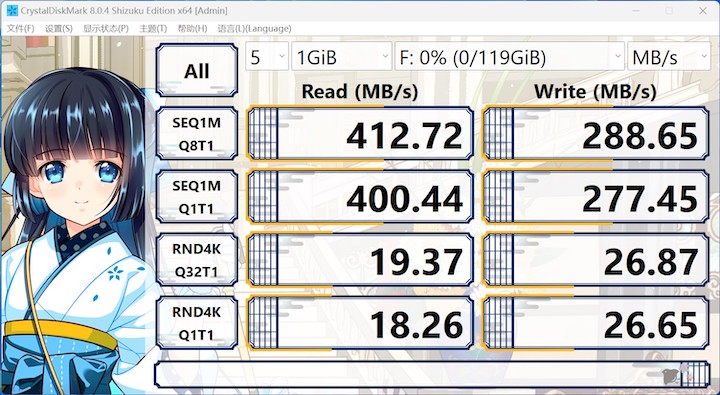Open the 主题(T) menu
This screenshot has height=395, width=720.
click(153, 28)
